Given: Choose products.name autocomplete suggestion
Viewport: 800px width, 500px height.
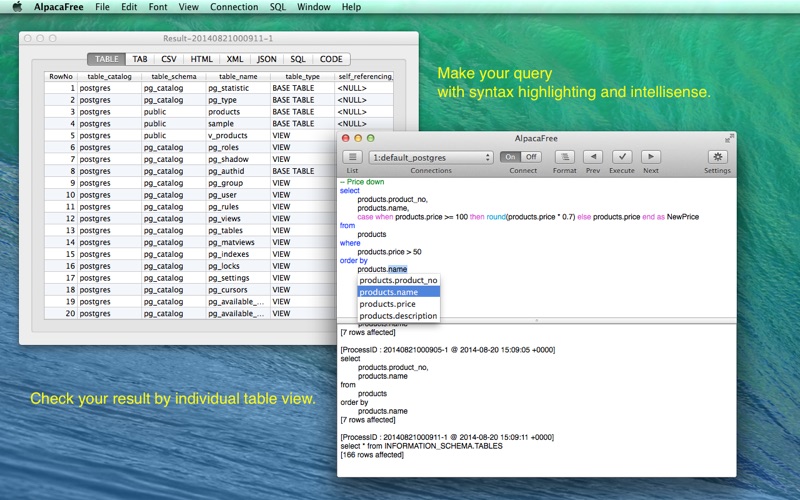Looking at the screenshot, I should pos(398,292).
